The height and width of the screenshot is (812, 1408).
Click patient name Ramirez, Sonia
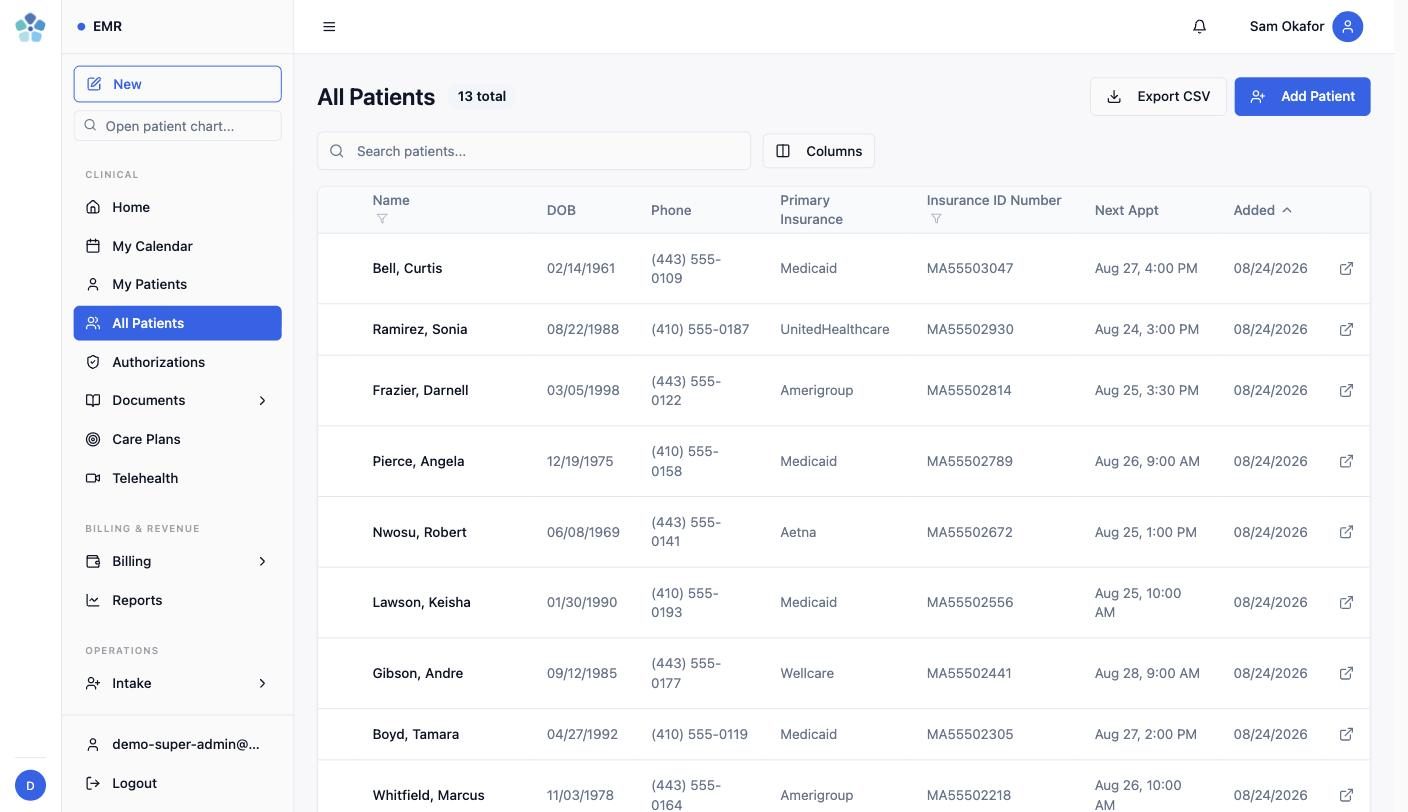(420, 329)
